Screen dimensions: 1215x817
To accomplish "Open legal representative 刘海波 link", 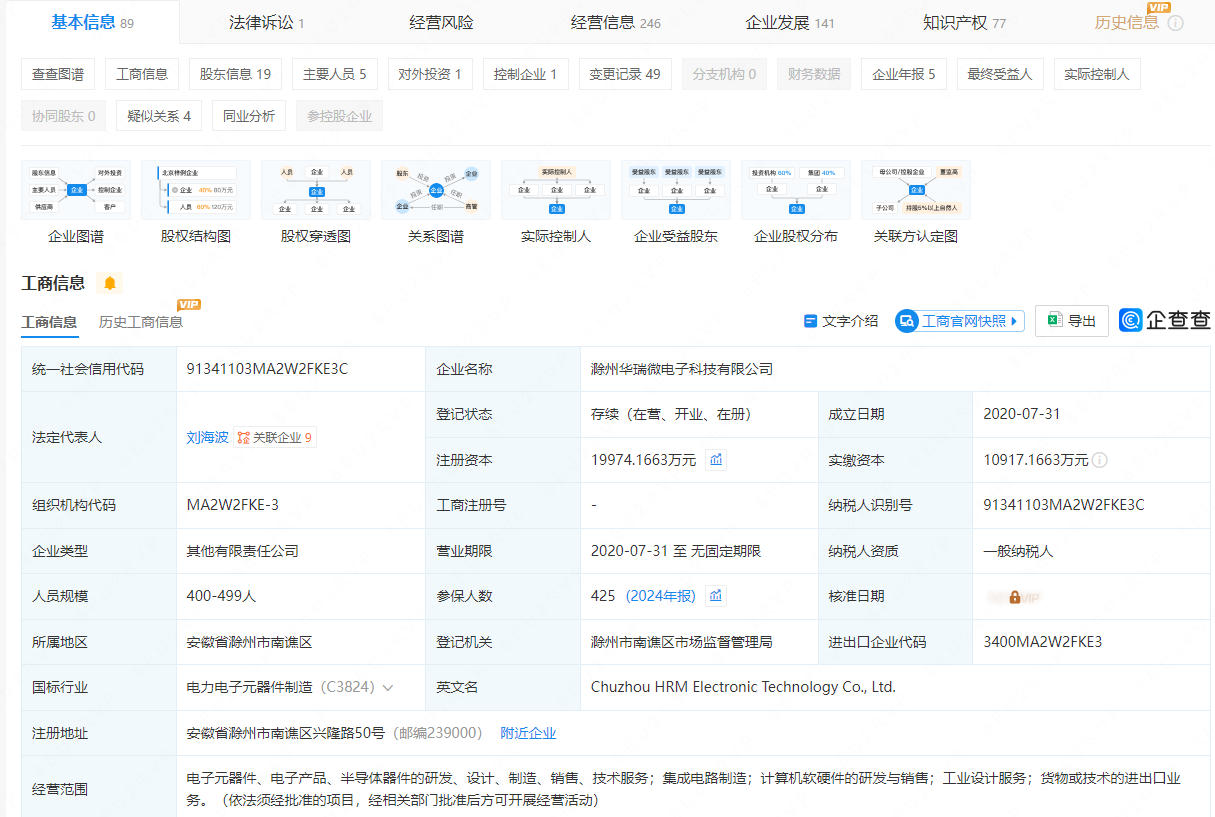I will click(207, 437).
